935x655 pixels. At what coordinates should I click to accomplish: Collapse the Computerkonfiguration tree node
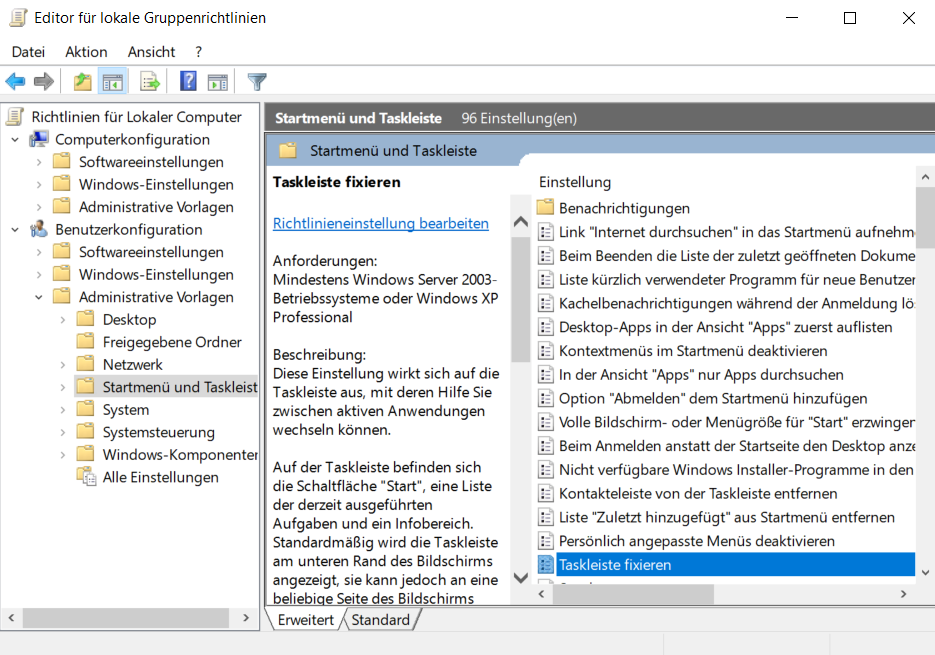(15, 140)
